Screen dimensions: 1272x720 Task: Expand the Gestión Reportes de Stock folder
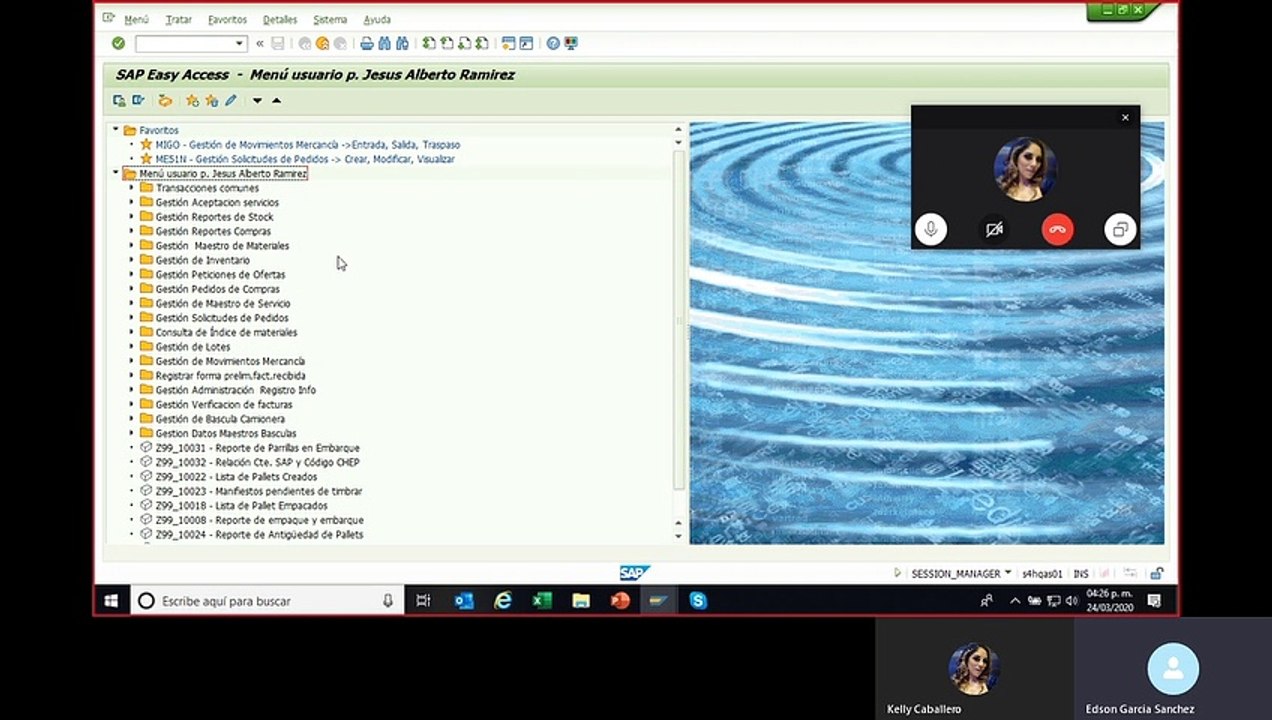click(131, 217)
